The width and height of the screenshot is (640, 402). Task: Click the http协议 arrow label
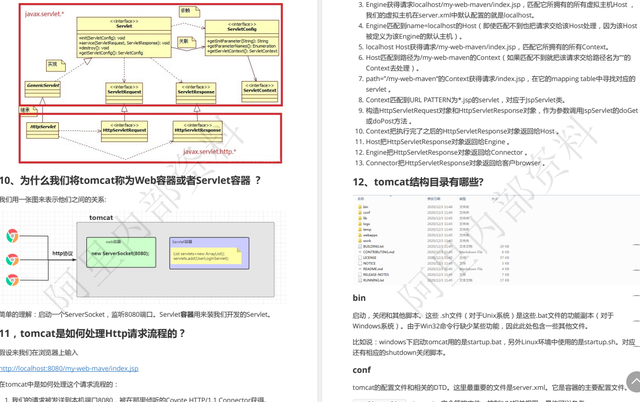click(x=62, y=253)
